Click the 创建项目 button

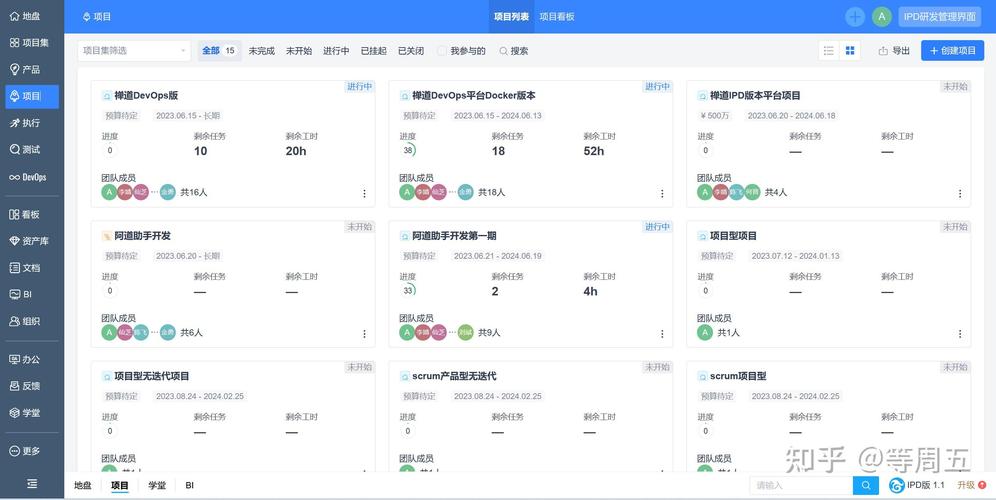pos(952,51)
